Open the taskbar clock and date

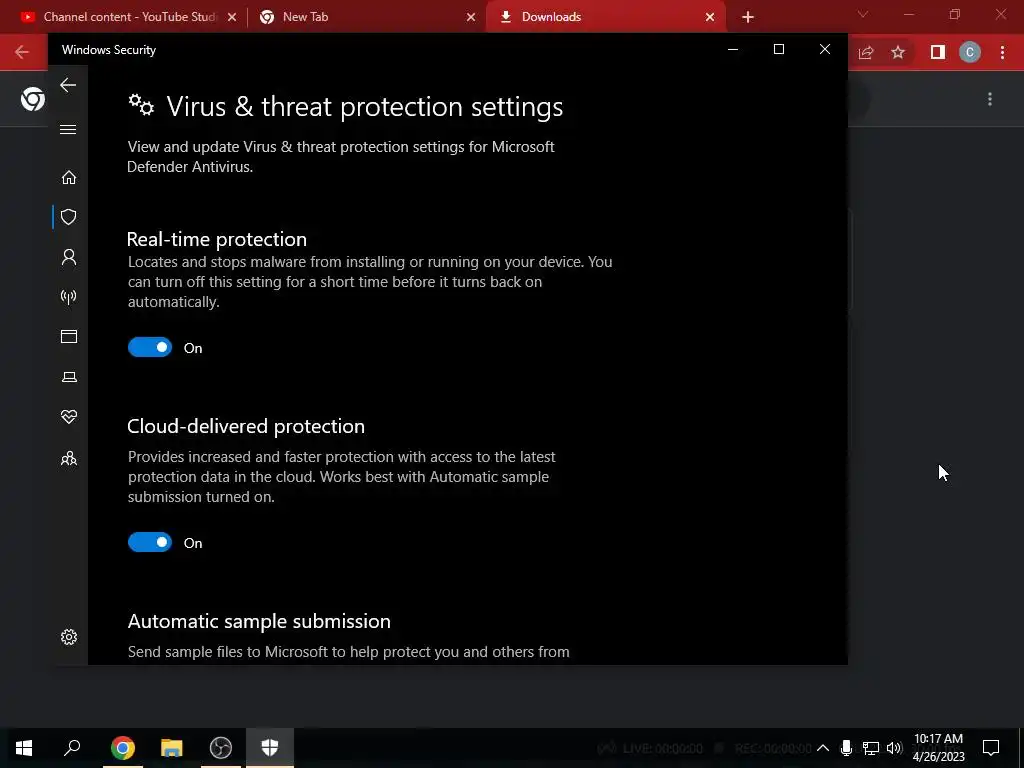tap(938, 748)
